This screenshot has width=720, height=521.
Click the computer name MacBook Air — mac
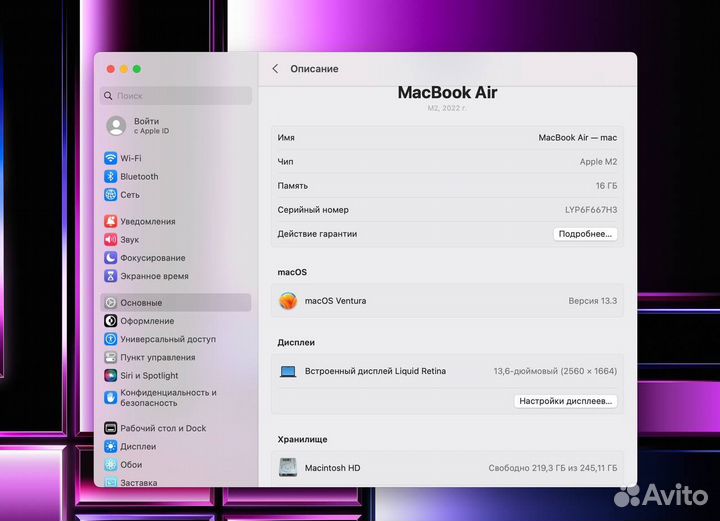pyautogui.click(x=578, y=138)
